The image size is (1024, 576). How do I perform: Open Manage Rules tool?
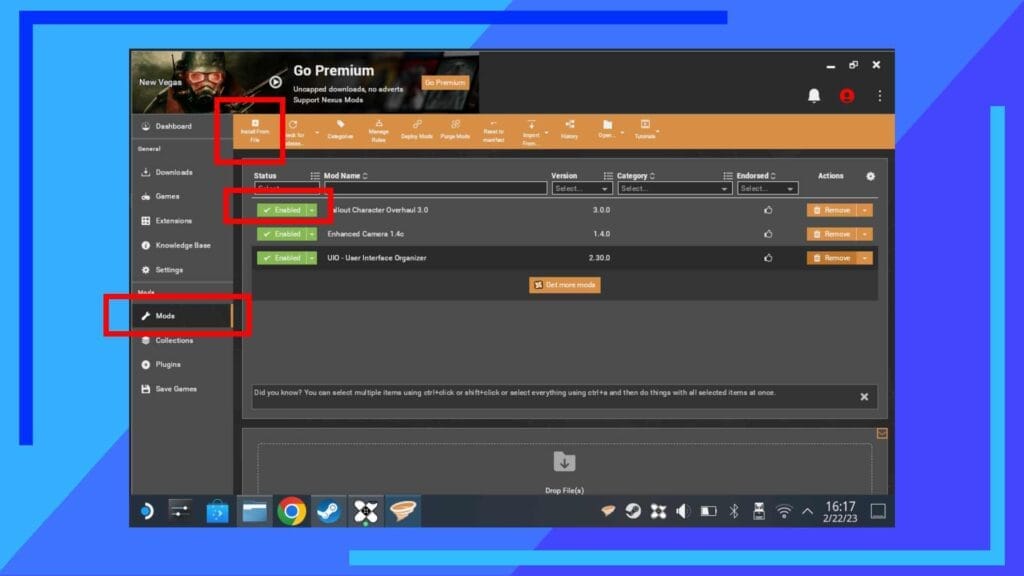[379, 131]
